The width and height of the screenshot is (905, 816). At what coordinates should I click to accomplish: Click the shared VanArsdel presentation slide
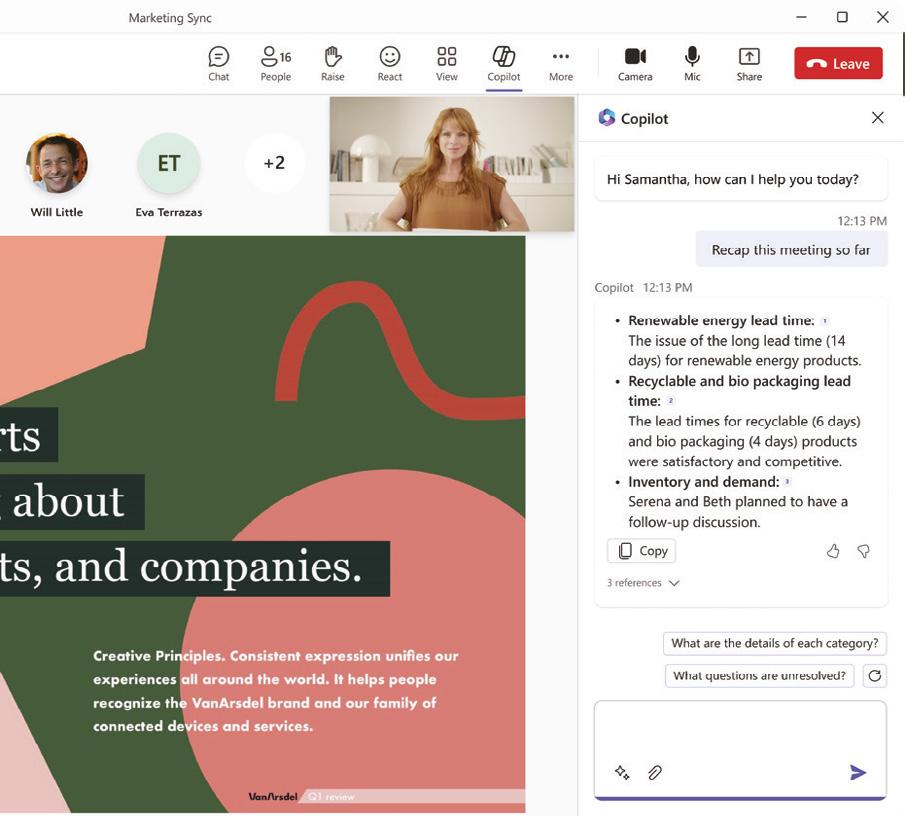point(263,524)
